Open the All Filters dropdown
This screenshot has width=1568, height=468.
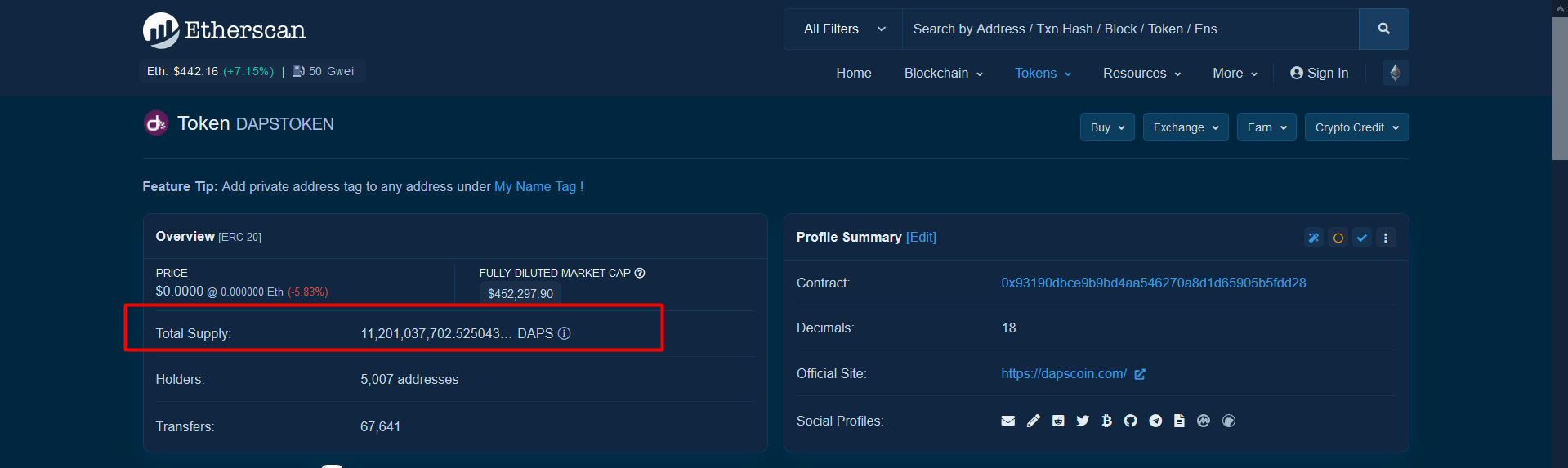coord(843,29)
